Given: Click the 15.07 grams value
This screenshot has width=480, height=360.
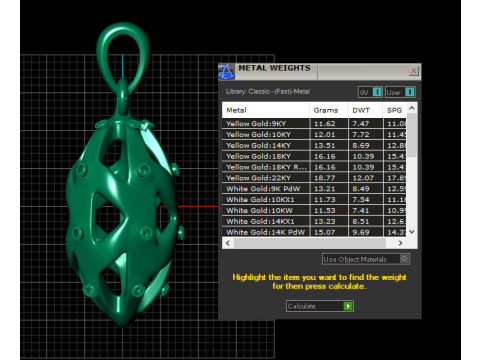Looking at the screenshot, I should point(325,232).
